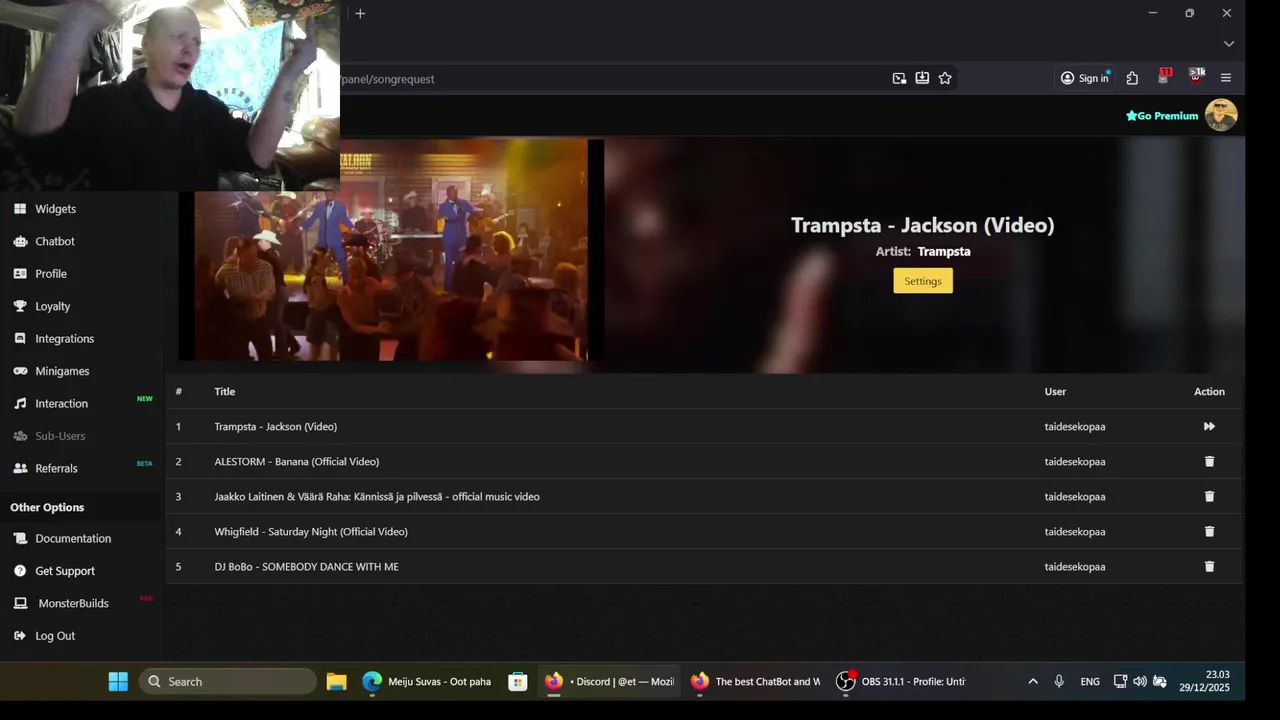The height and width of the screenshot is (720, 1280).
Task: Click the Sub-Users people icon
Action: pos(20,436)
